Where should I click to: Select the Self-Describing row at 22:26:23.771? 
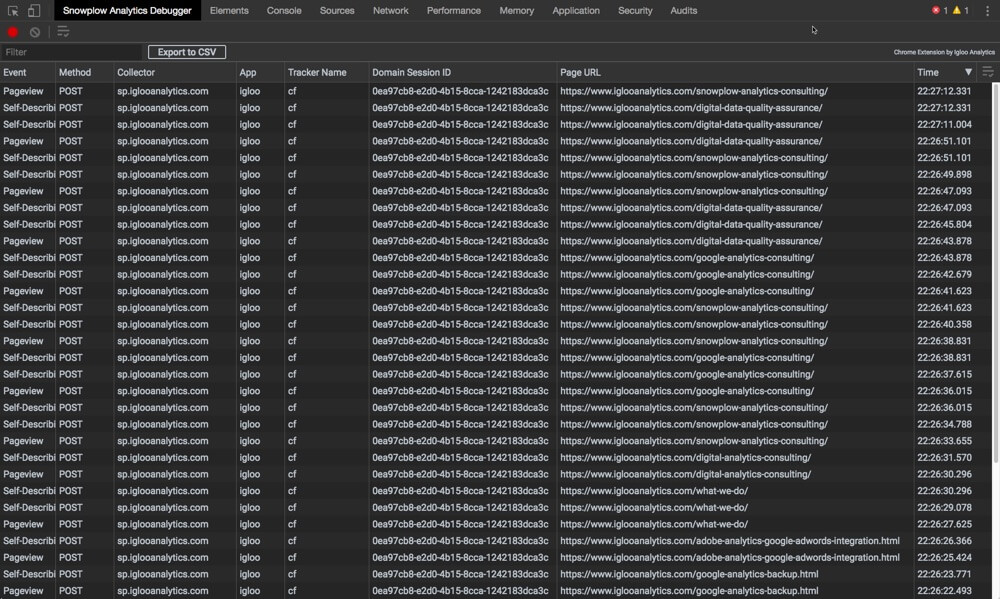pyautogui.click(x=496, y=574)
